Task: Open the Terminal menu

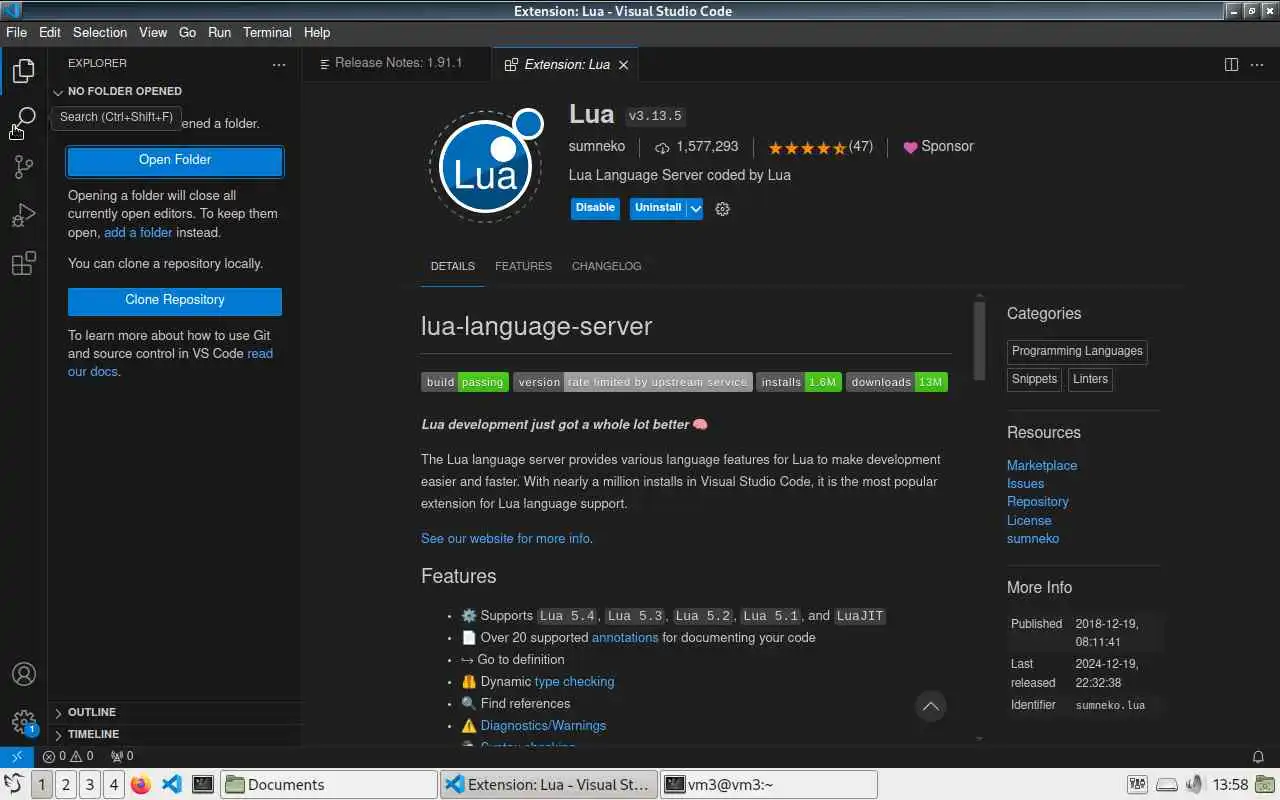Action: click(x=267, y=32)
